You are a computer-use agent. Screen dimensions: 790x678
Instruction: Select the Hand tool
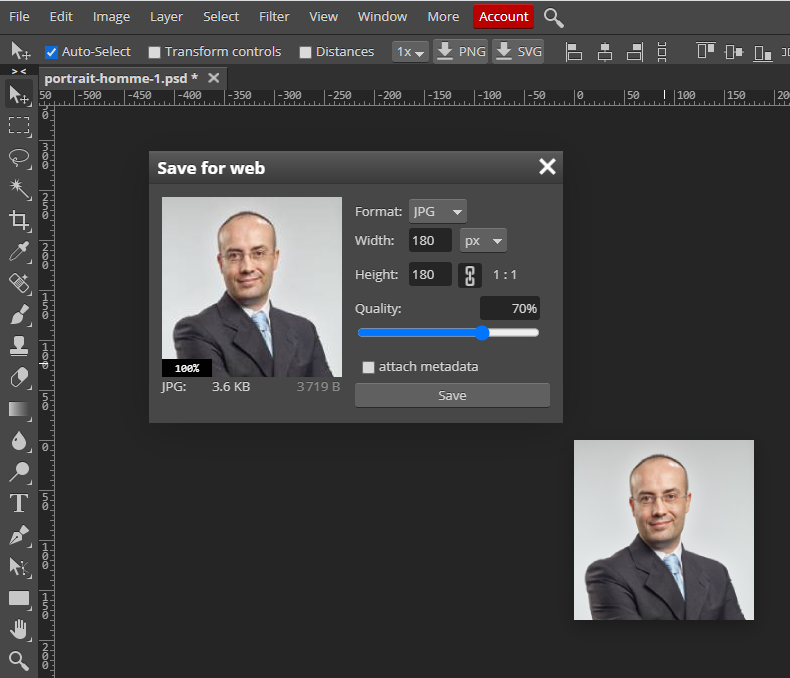coord(19,629)
